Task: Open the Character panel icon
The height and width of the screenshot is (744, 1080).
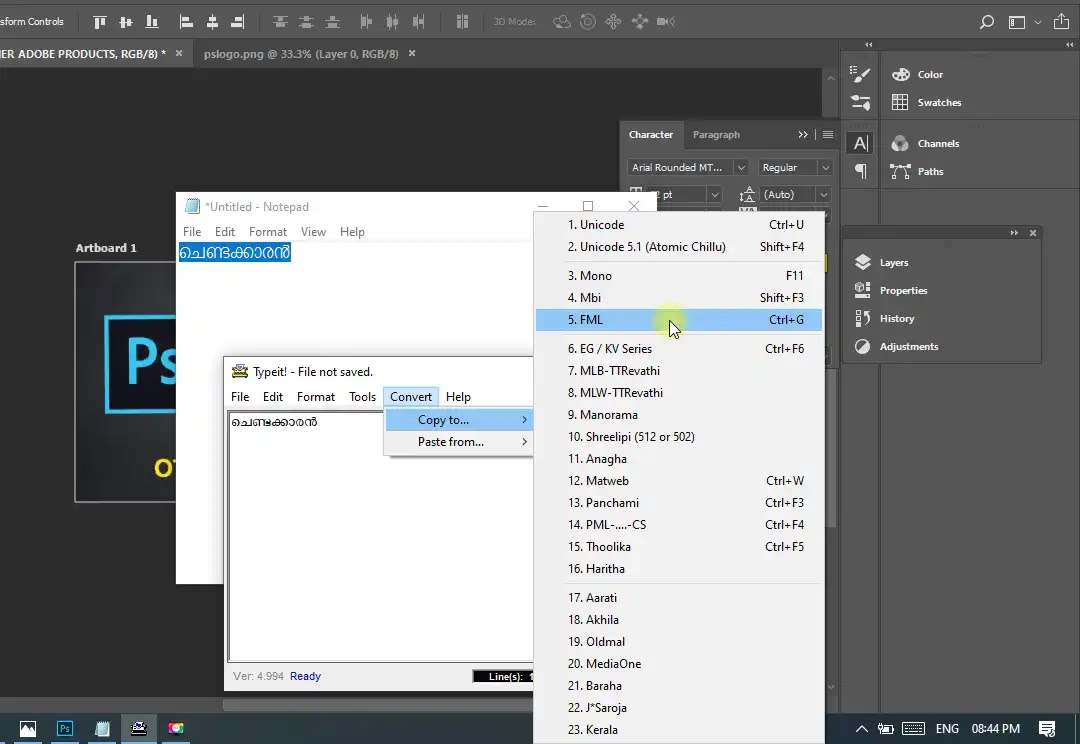Action: click(x=861, y=143)
